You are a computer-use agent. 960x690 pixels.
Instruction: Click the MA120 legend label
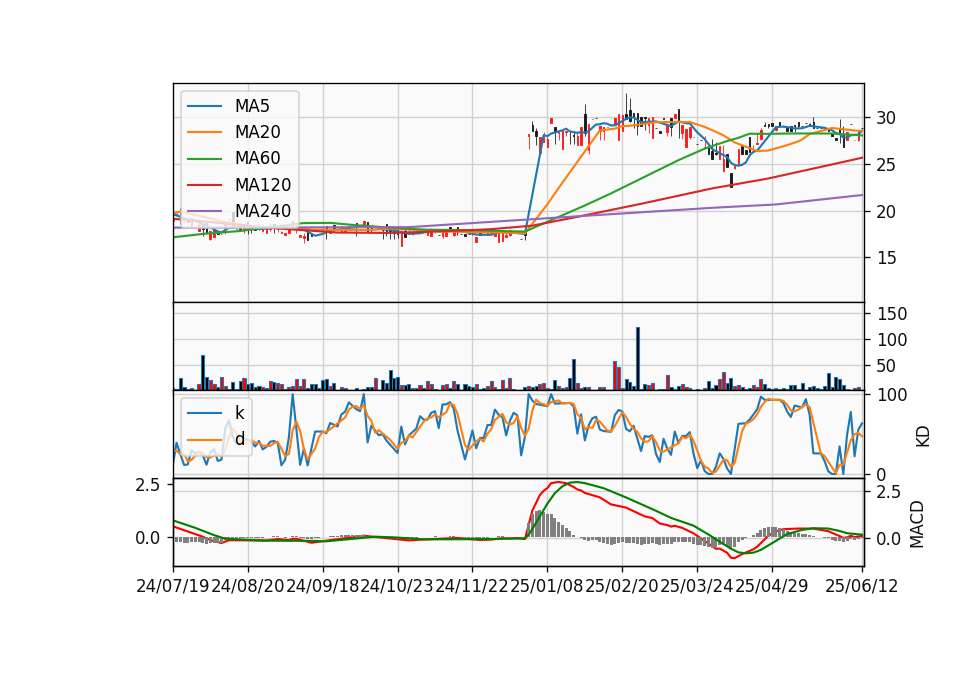(x=263, y=185)
